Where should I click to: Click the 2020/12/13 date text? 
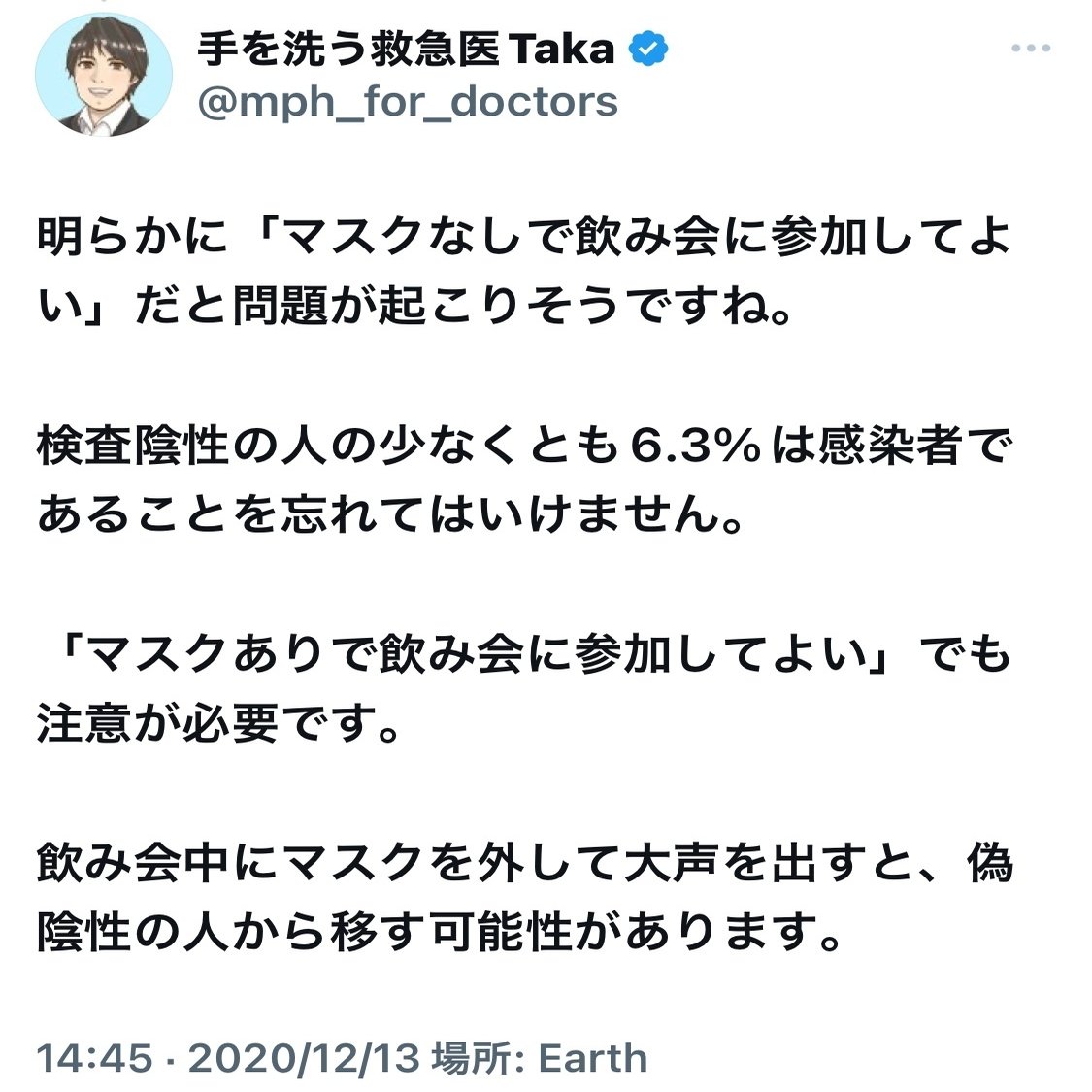coord(304,1059)
